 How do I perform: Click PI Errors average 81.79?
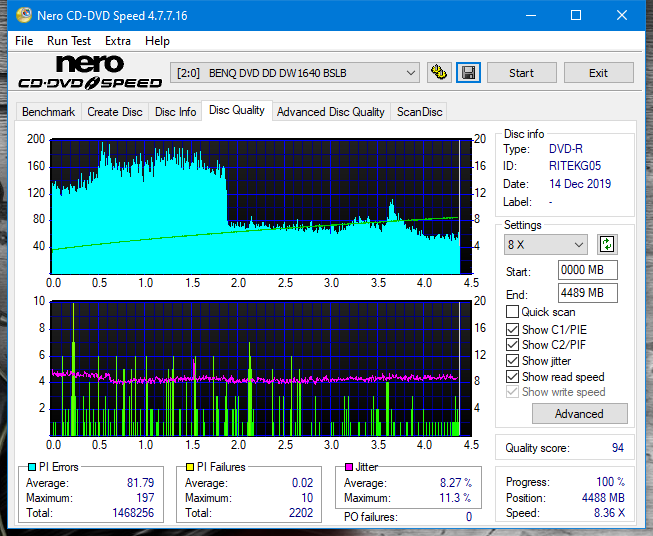(x=140, y=483)
